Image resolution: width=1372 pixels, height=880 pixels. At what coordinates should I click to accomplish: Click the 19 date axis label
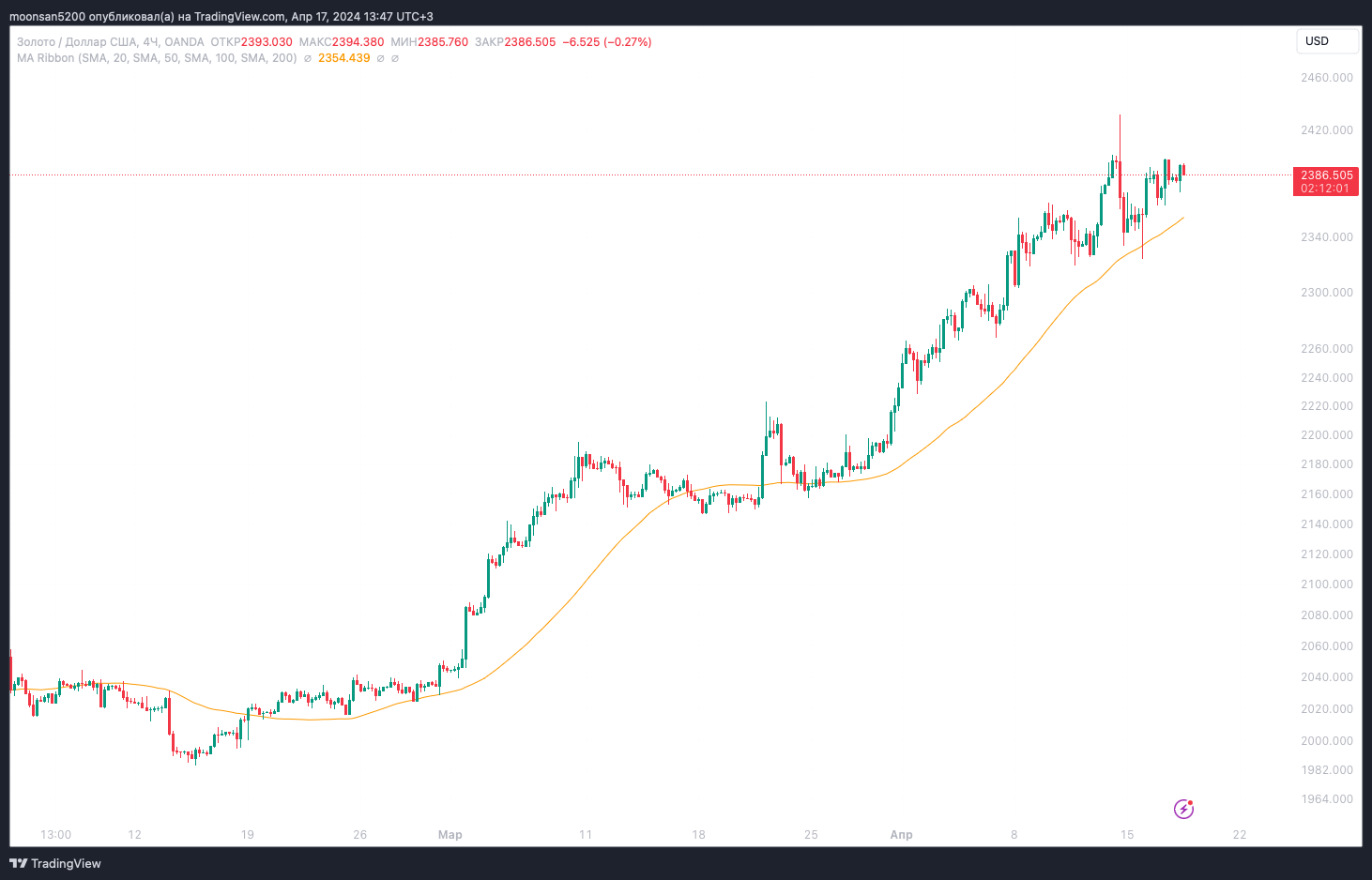(248, 835)
